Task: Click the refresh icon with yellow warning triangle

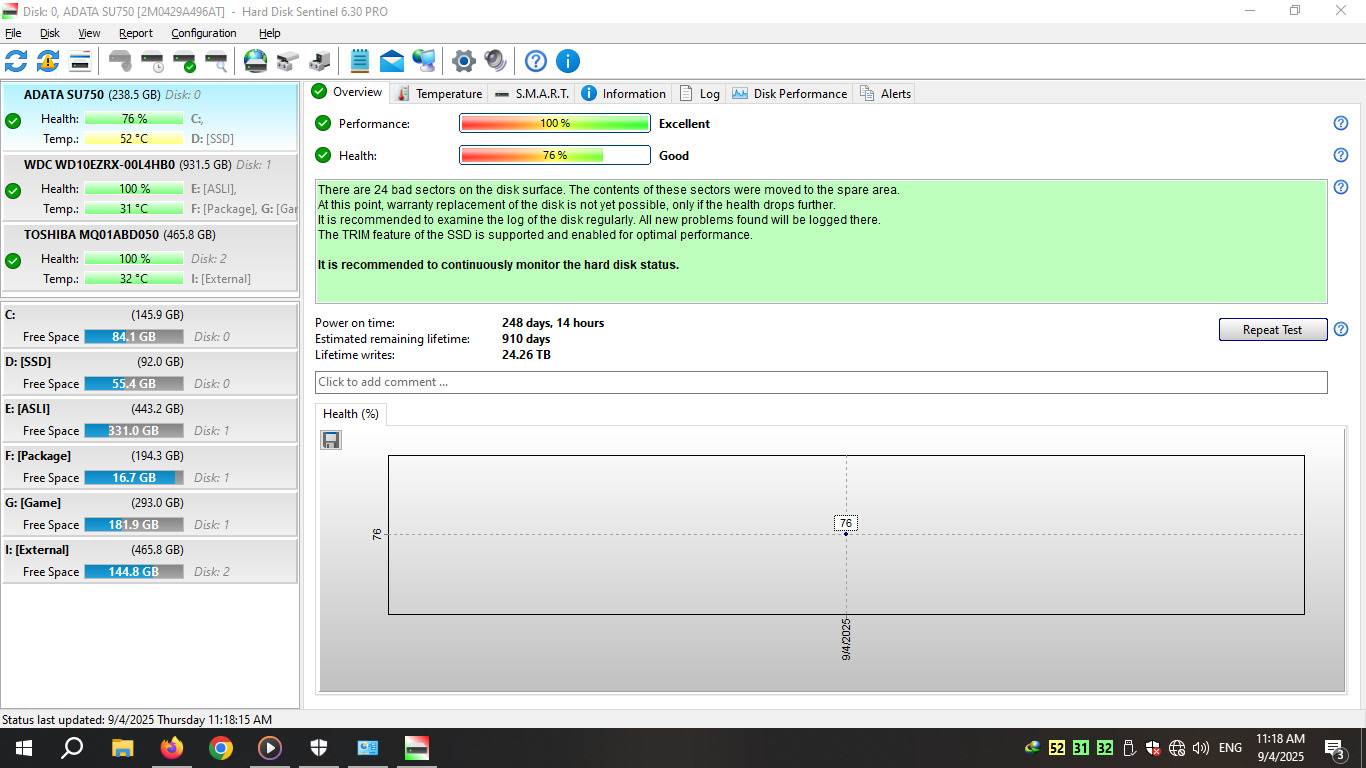Action: (48, 61)
